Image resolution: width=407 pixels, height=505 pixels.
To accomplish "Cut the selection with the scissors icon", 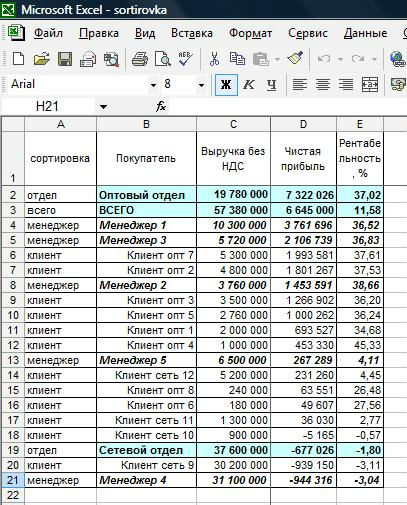I will pyautogui.click(x=214, y=59).
